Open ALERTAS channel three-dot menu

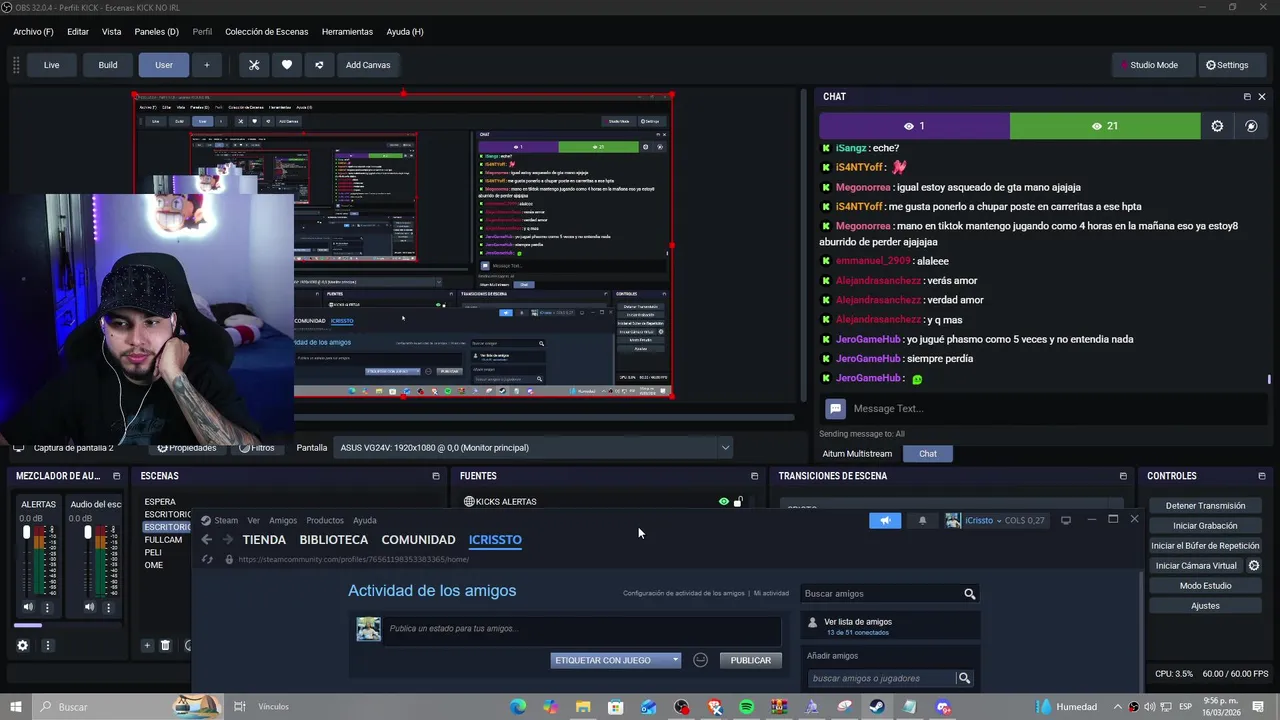coord(47,607)
